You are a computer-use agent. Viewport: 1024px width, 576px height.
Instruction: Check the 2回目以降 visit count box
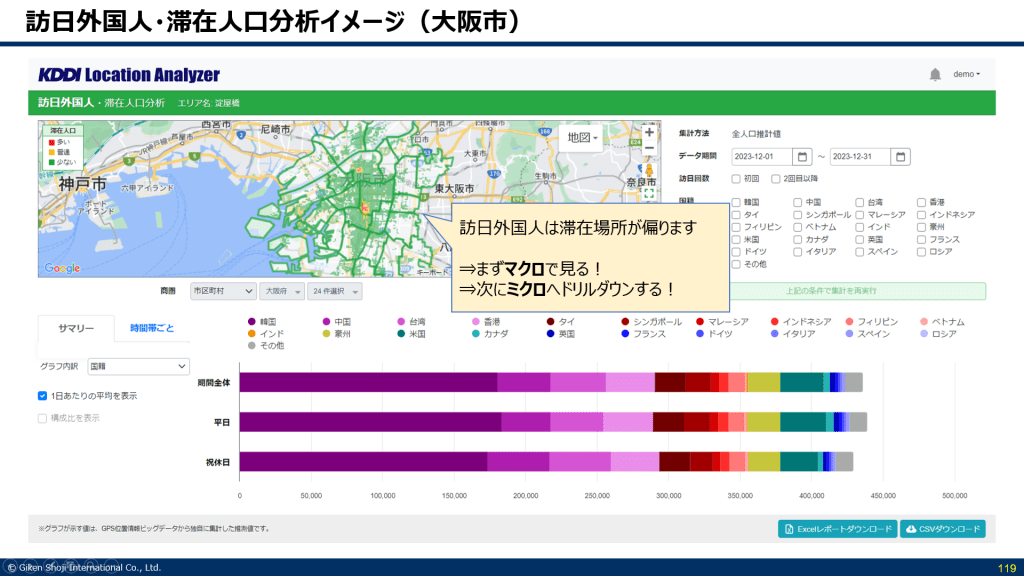(775, 179)
